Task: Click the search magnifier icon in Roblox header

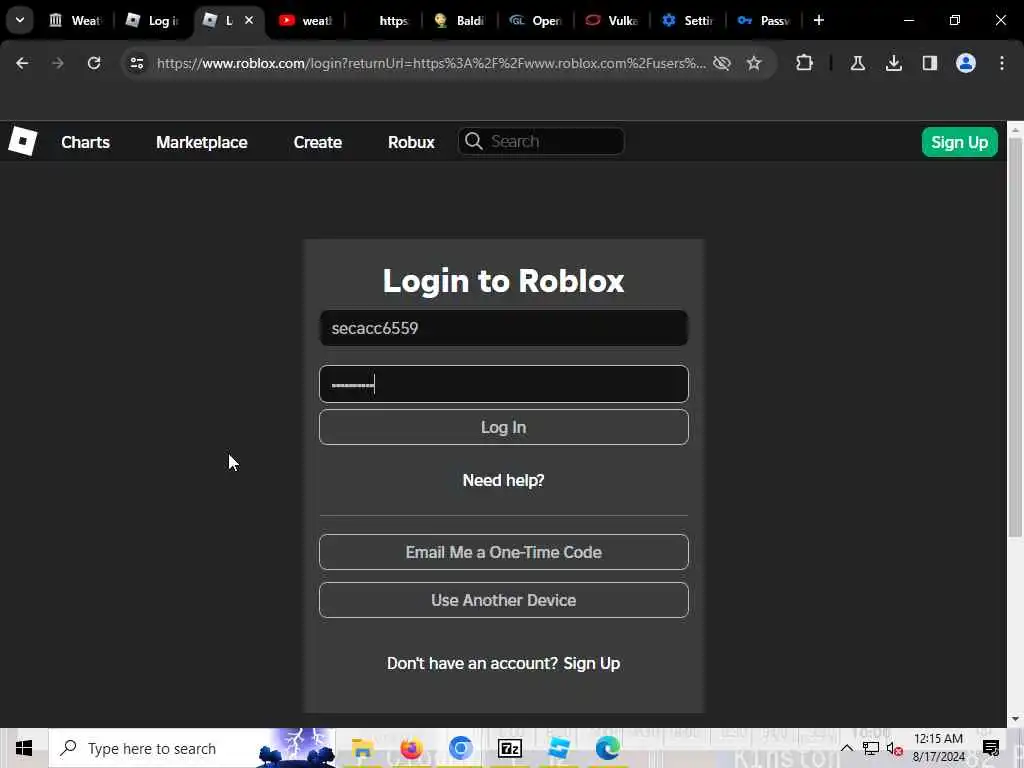Action: pyautogui.click(x=474, y=141)
